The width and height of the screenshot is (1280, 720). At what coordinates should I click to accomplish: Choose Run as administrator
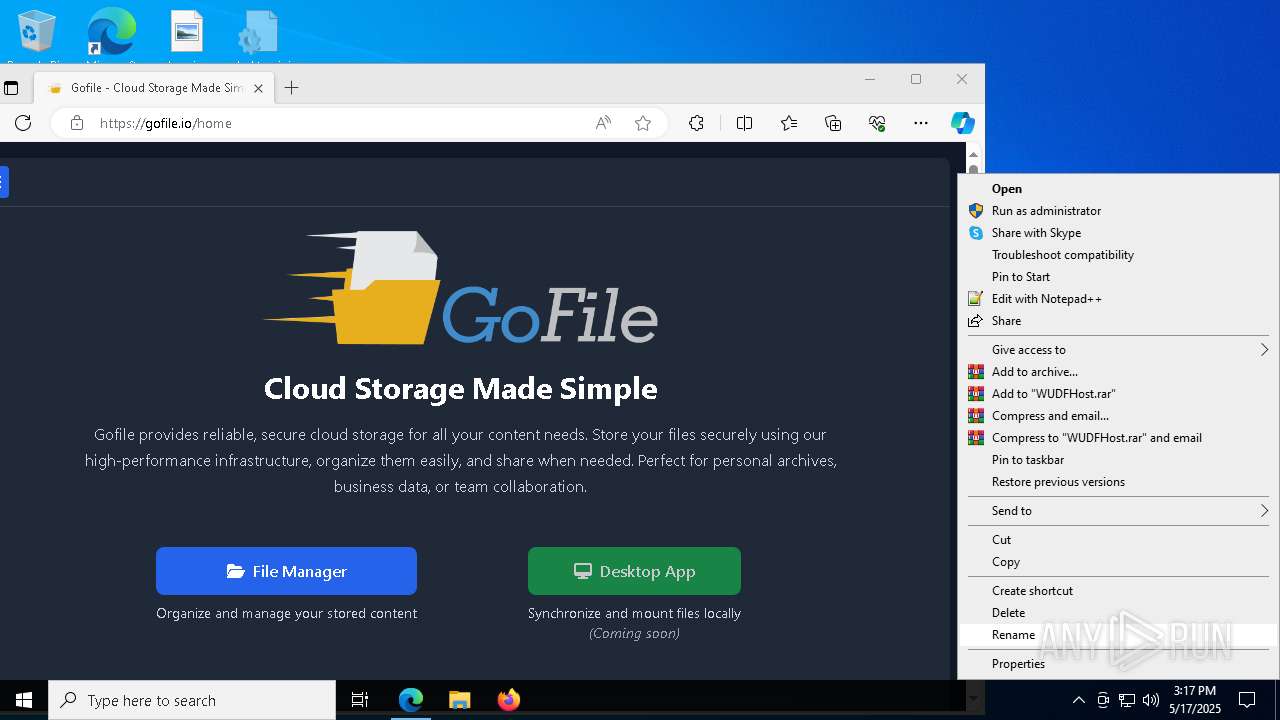1118,211
